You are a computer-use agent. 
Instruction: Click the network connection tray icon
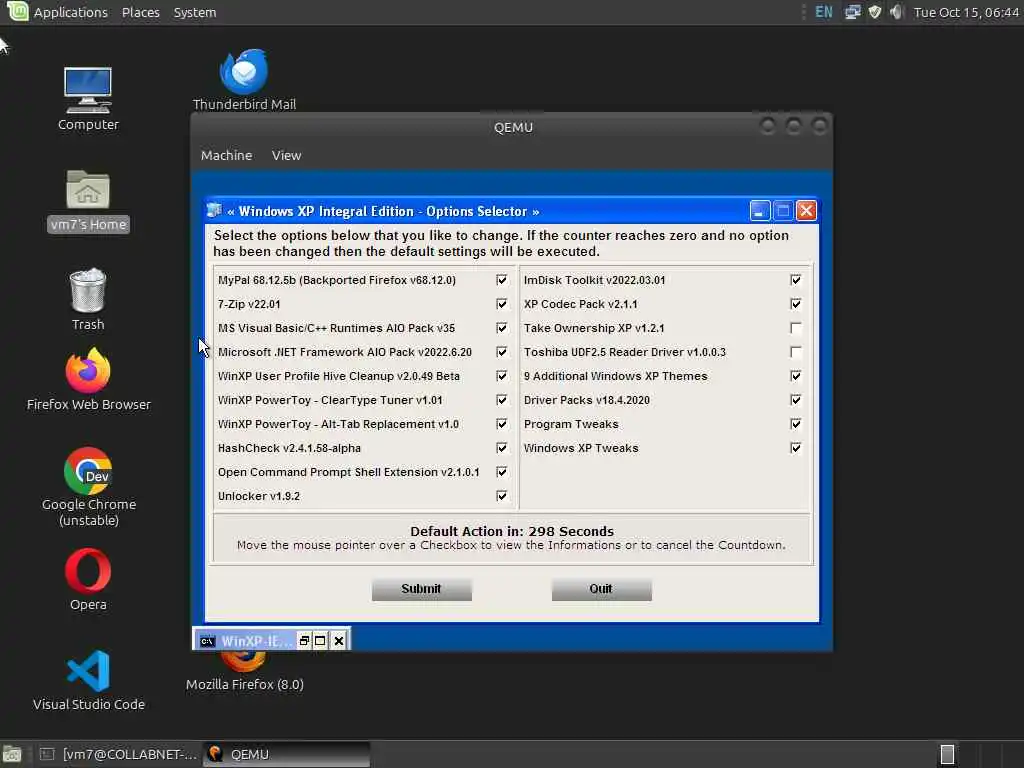pyautogui.click(x=852, y=12)
